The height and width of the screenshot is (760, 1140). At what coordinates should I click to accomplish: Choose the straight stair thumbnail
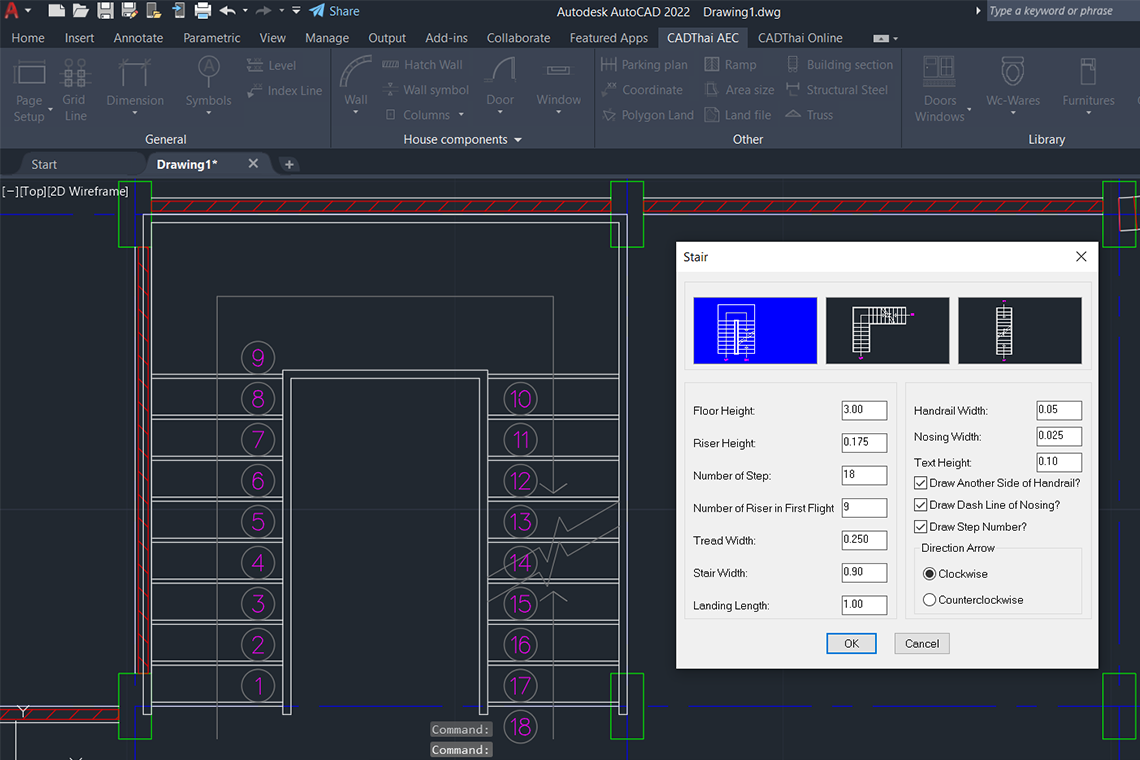pos(1019,330)
